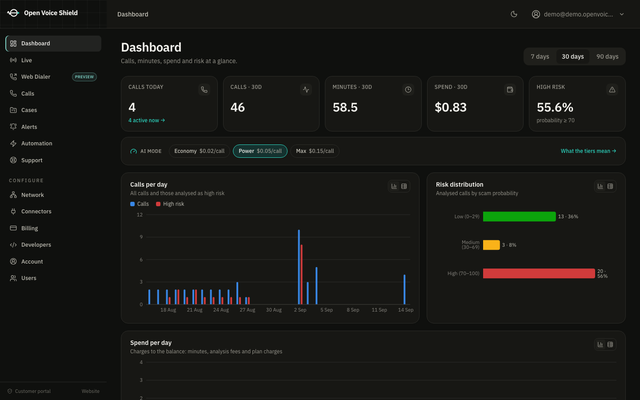Image resolution: width=640 pixels, height=400 pixels.
Task: Click the AI Mode gauge icon
Action: (133, 151)
